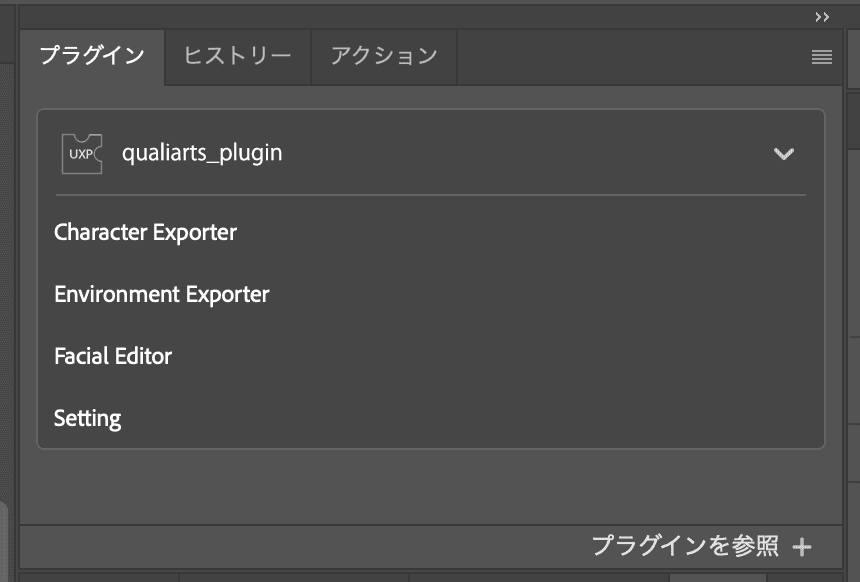Switch to the プラグイン tab

92,56
